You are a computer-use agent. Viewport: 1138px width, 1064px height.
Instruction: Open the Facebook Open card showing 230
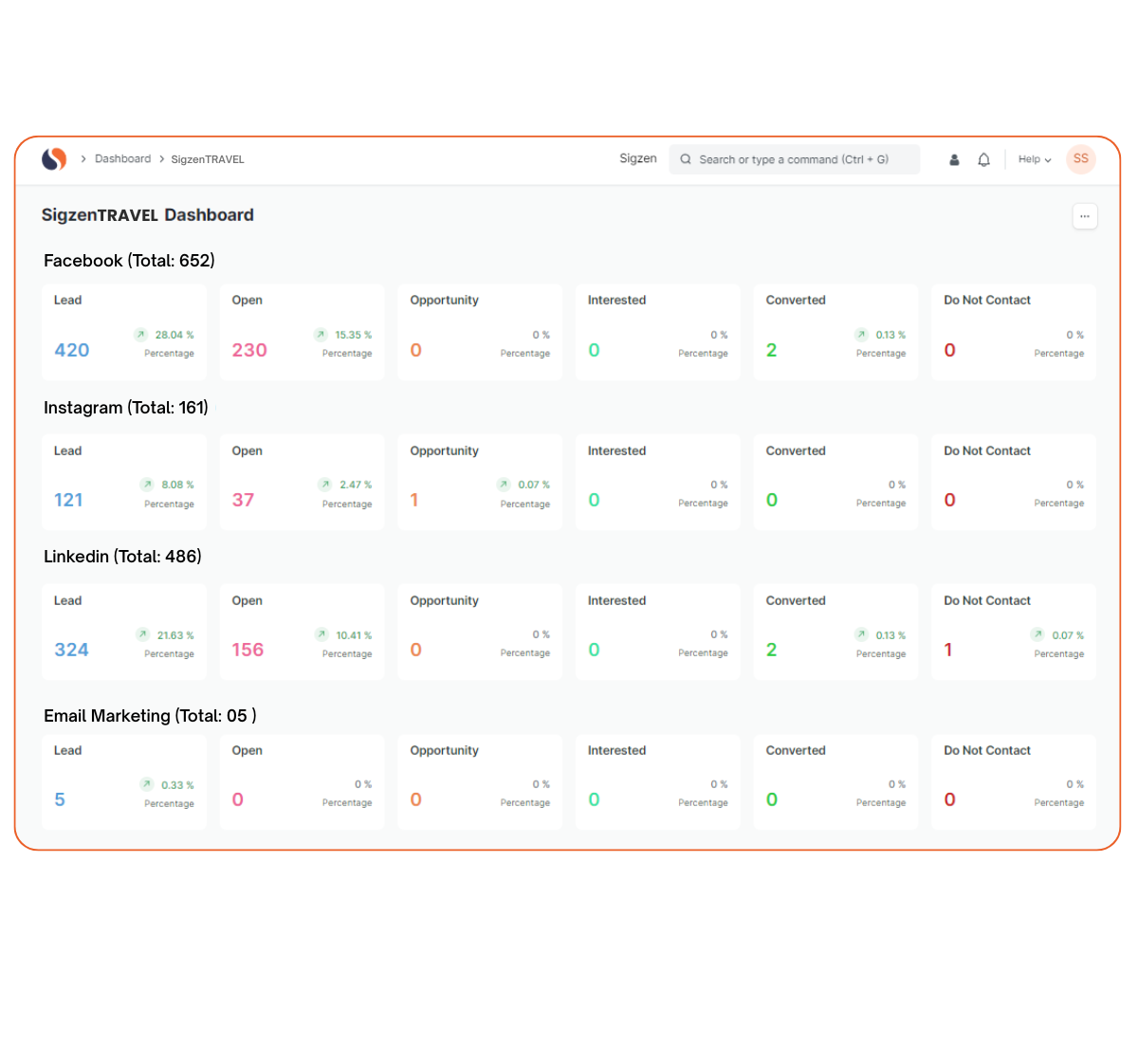302,332
